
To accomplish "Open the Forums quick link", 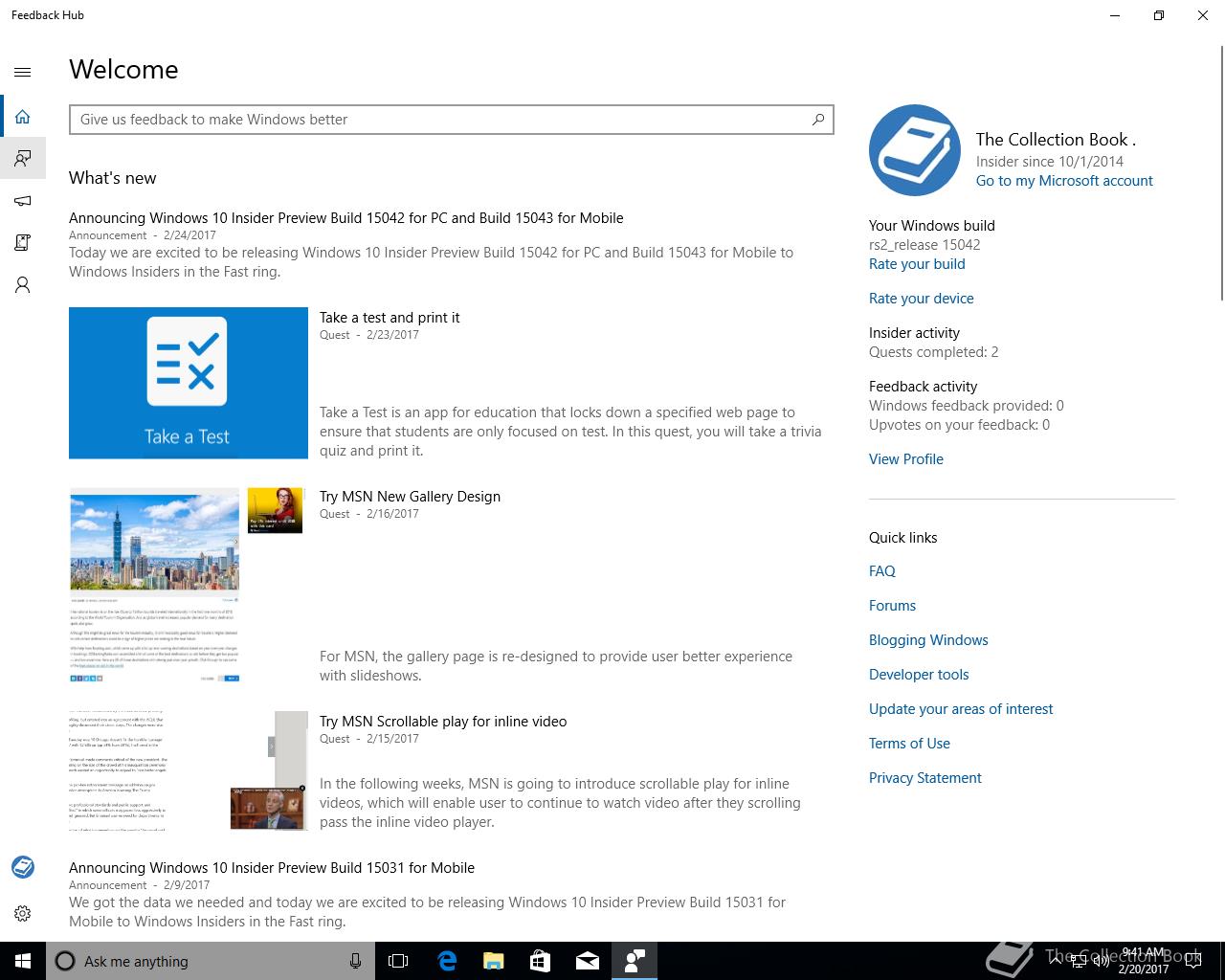I will (x=892, y=606).
